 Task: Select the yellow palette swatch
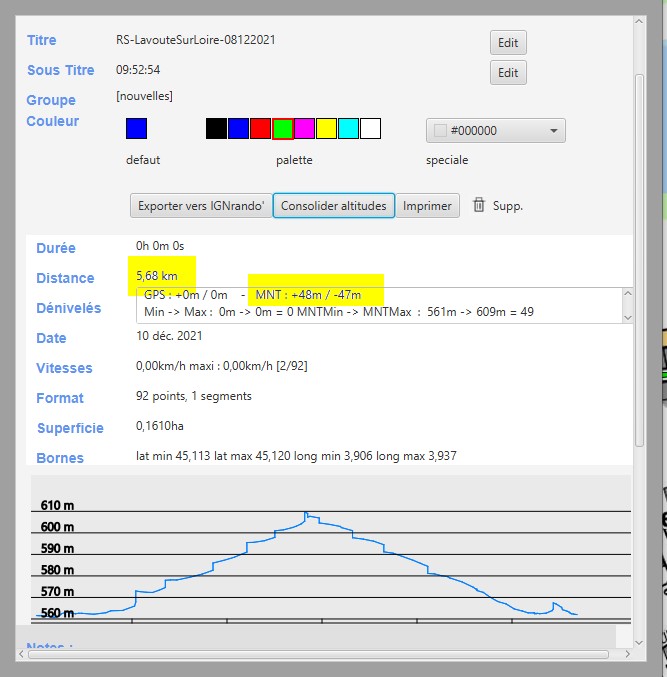pyautogui.click(x=326, y=128)
